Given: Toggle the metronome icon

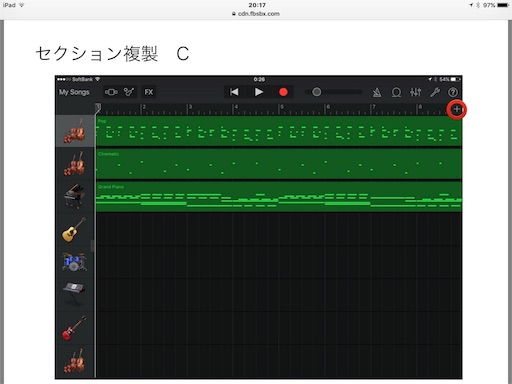Looking at the screenshot, I should [377, 92].
